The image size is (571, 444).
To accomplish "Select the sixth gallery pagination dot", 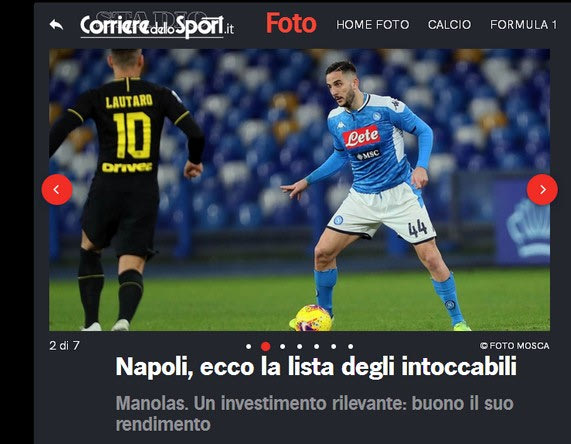I will [x=334, y=346].
